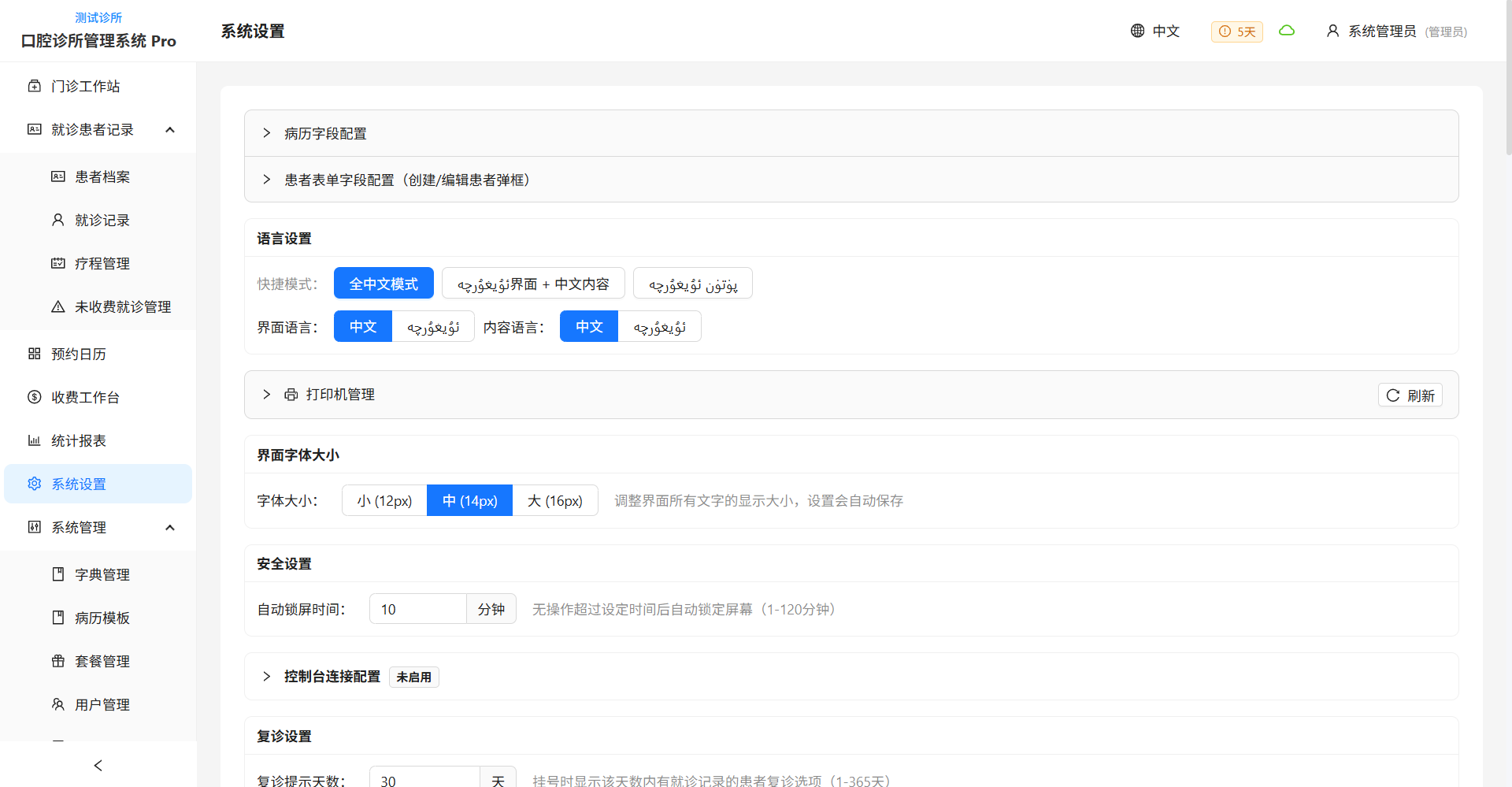Click the globe language icon in header

pyautogui.click(x=1137, y=31)
